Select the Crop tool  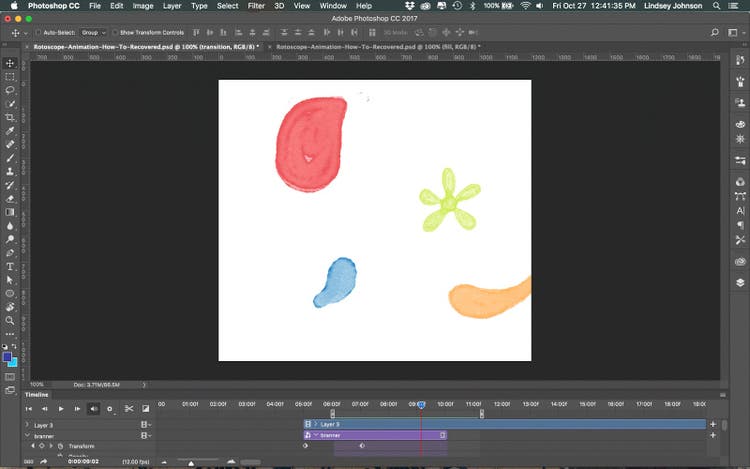pos(10,117)
